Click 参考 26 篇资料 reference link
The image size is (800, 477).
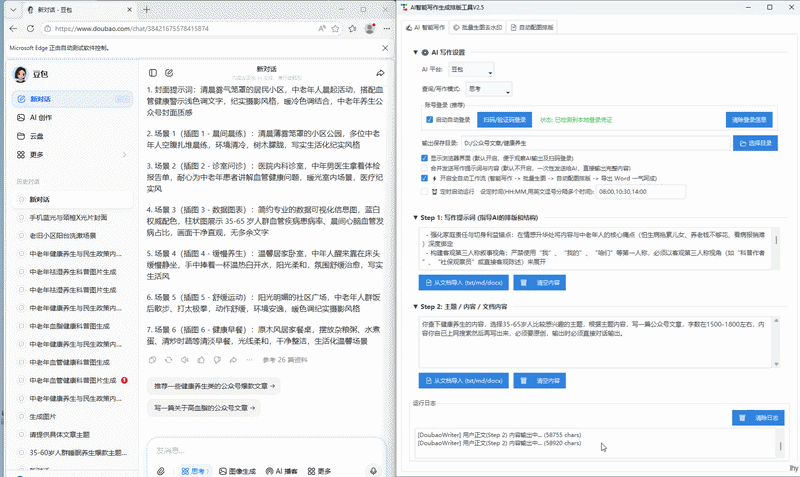(x=285, y=360)
